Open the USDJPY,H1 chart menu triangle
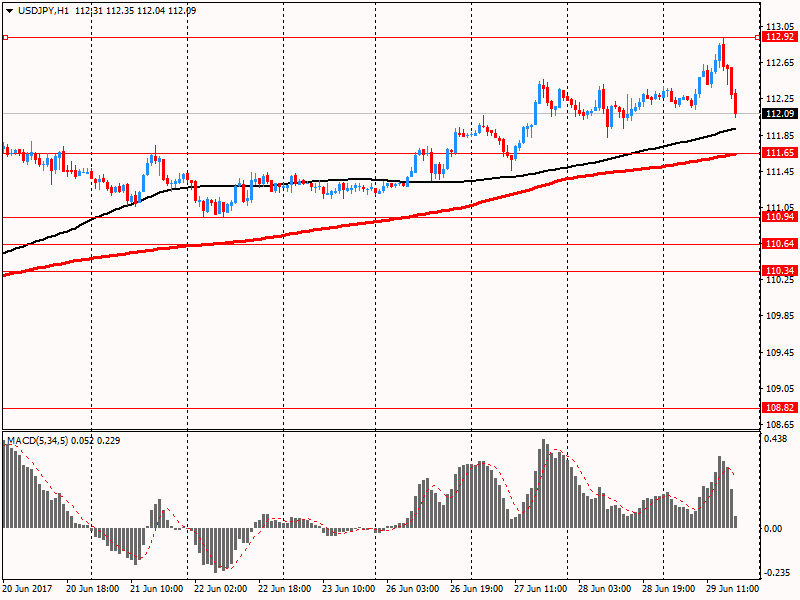Image resolution: width=800 pixels, height=600 pixels. [x=9, y=11]
